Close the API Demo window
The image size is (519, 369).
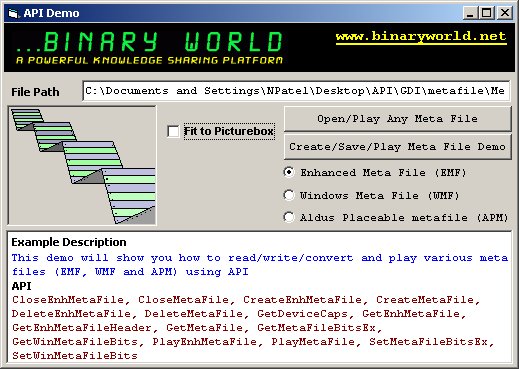point(505,13)
